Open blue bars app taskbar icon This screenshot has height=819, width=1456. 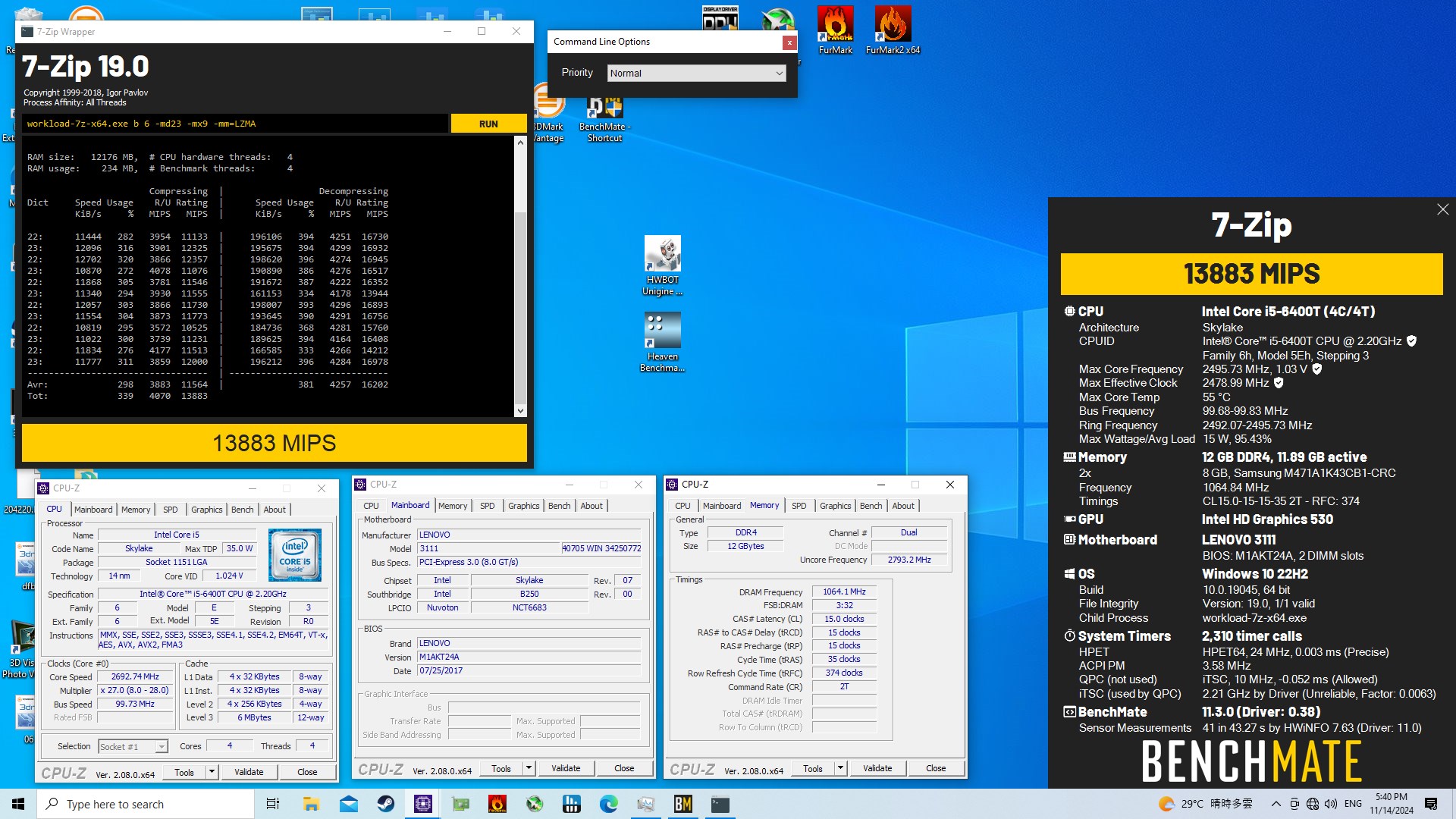coord(572,804)
